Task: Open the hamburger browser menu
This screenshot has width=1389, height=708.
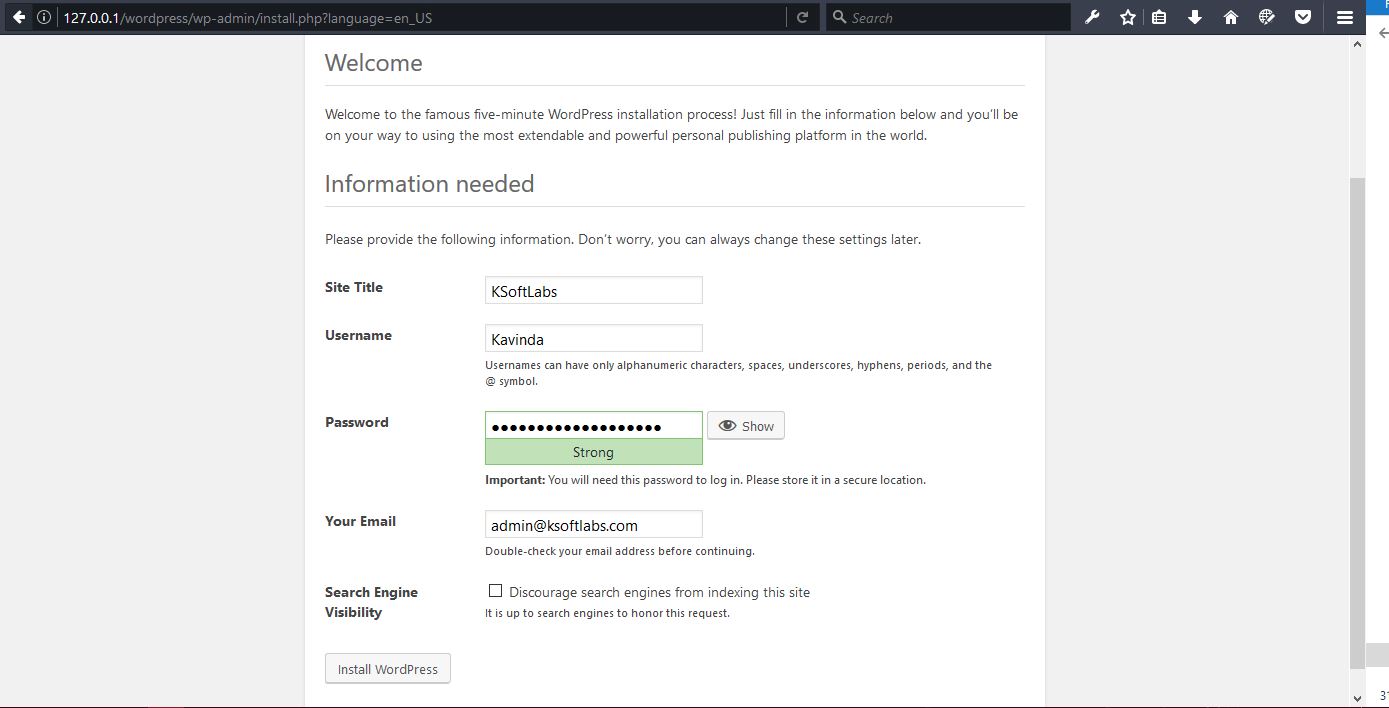Action: click(1345, 17)
